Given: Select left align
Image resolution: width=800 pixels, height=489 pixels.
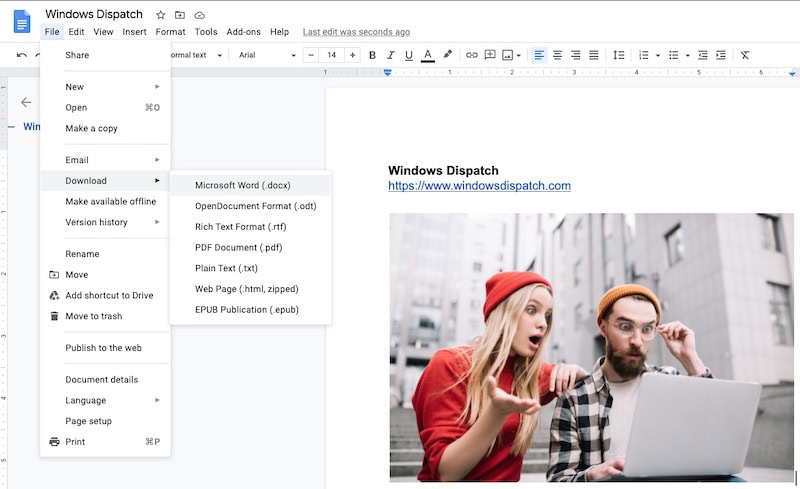Looking at the screenshot, I should pos(539,55).
